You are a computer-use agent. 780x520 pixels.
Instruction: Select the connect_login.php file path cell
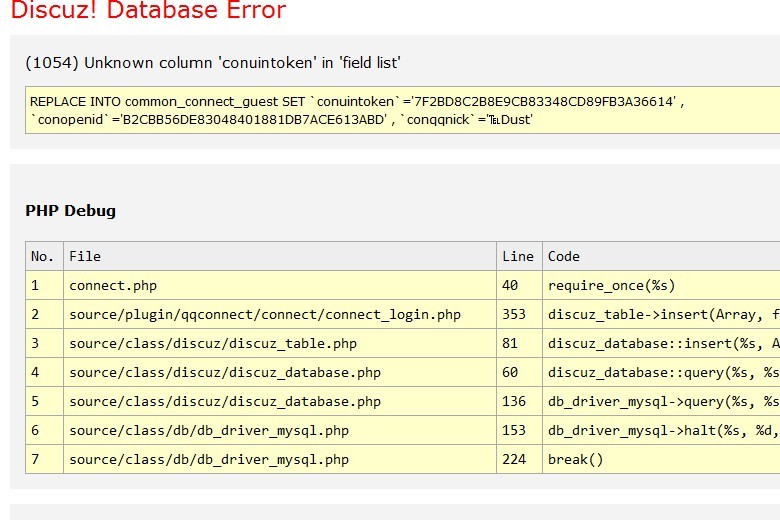265,314
